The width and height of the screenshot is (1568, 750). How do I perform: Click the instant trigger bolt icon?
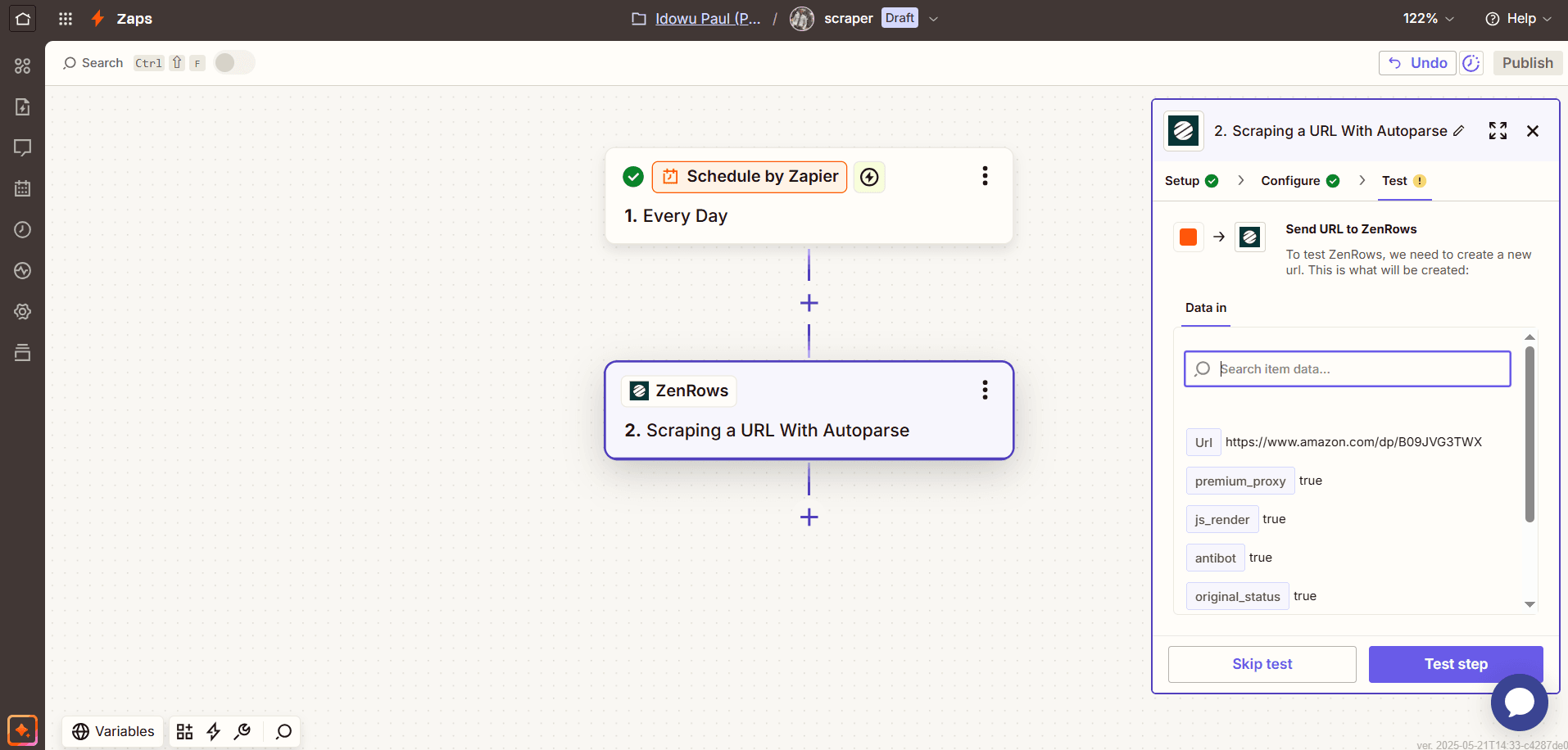(869, 177)
